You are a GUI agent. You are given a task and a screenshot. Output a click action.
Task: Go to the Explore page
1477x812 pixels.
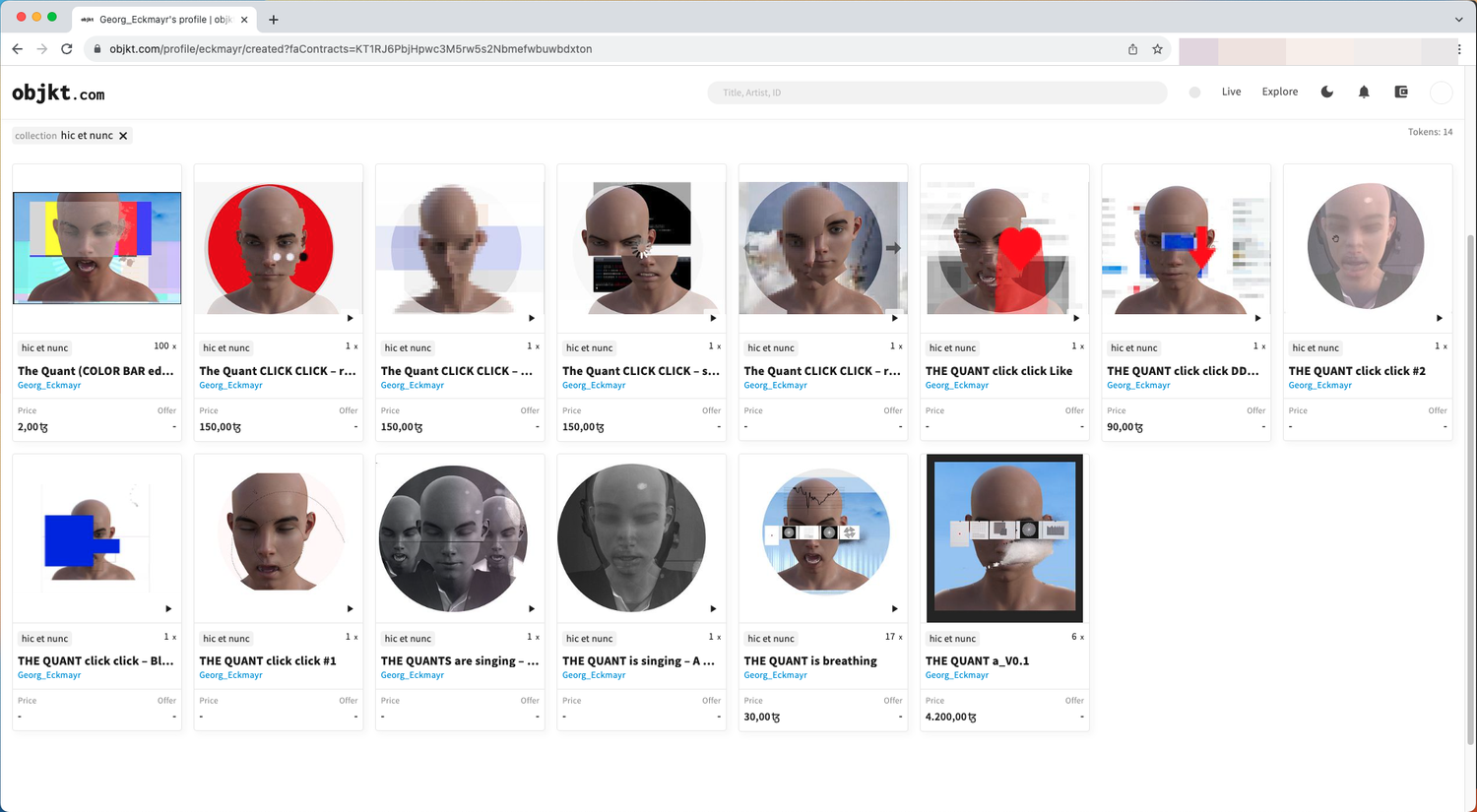[x=1279, y=92]
